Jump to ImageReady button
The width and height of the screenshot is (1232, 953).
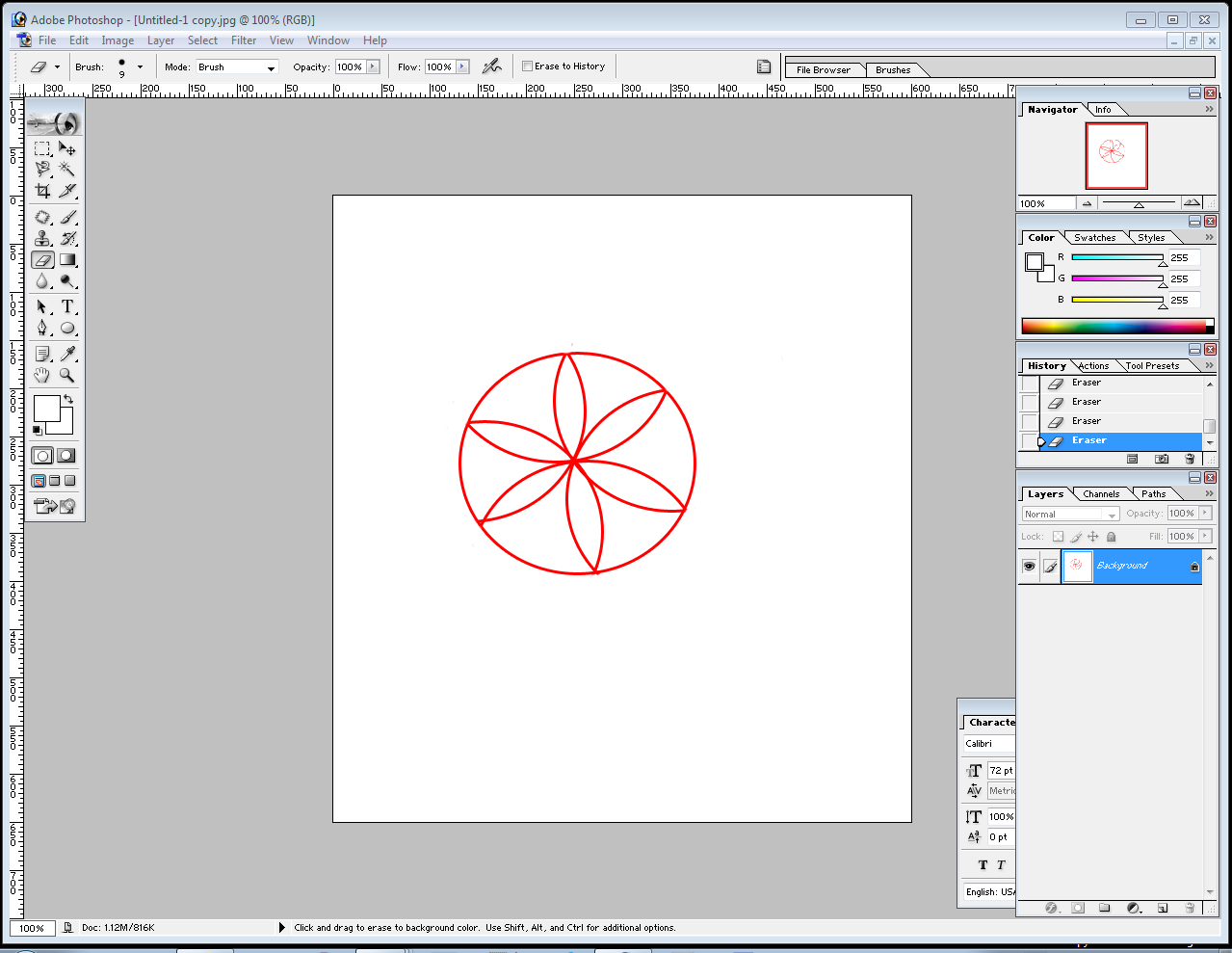coord(55,506)
